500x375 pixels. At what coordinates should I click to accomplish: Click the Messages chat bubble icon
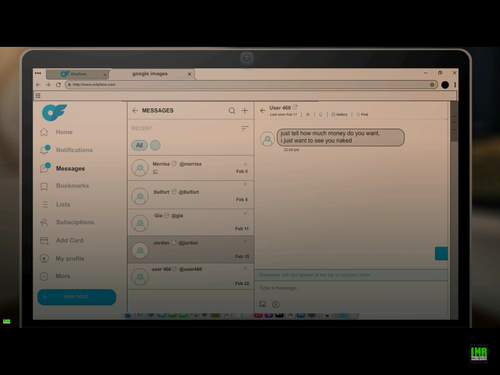(45, 168)
